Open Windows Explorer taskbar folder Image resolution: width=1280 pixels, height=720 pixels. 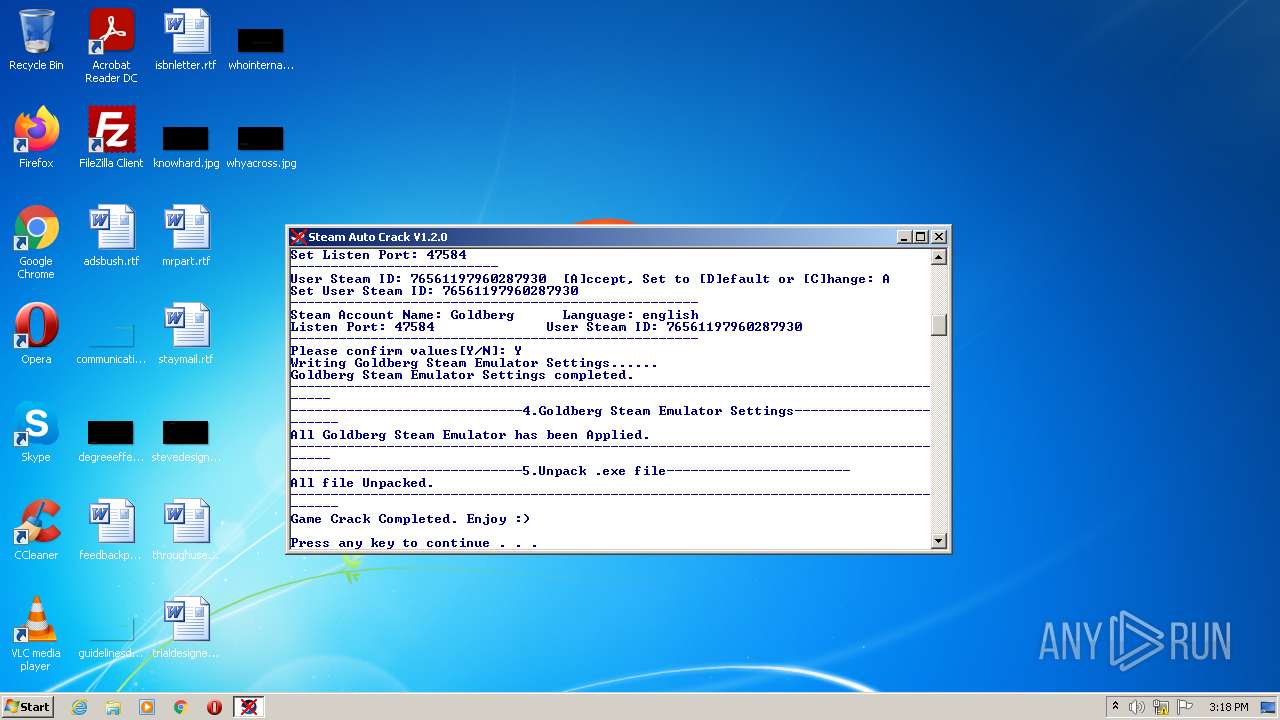113,707
